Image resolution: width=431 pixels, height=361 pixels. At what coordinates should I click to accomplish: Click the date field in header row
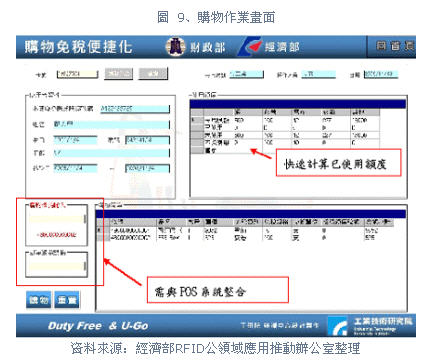tap(381, 74)
